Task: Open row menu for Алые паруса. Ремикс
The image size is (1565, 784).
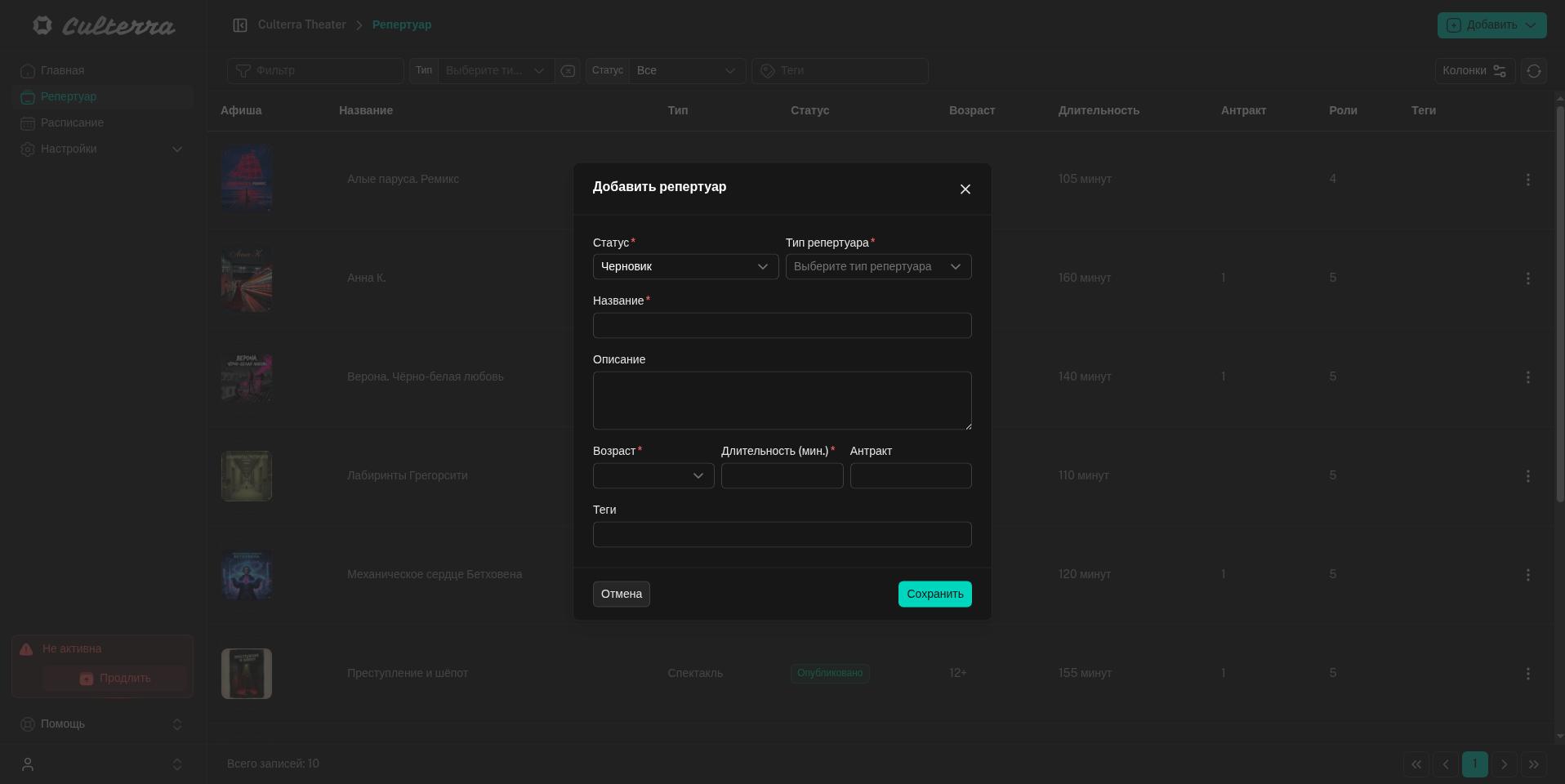Action: (1527, 180)
